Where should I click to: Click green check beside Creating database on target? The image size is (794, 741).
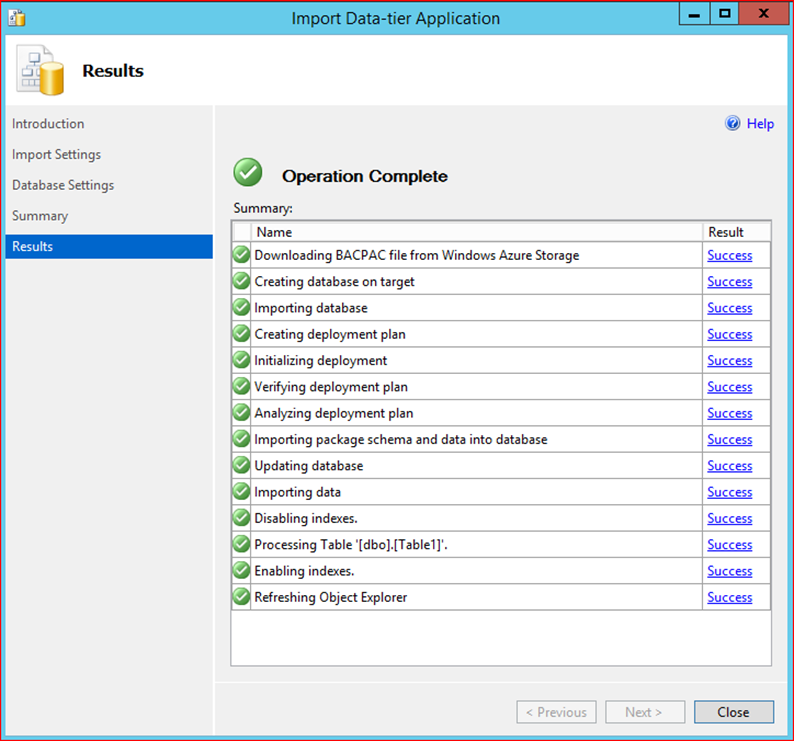(242, 281)
